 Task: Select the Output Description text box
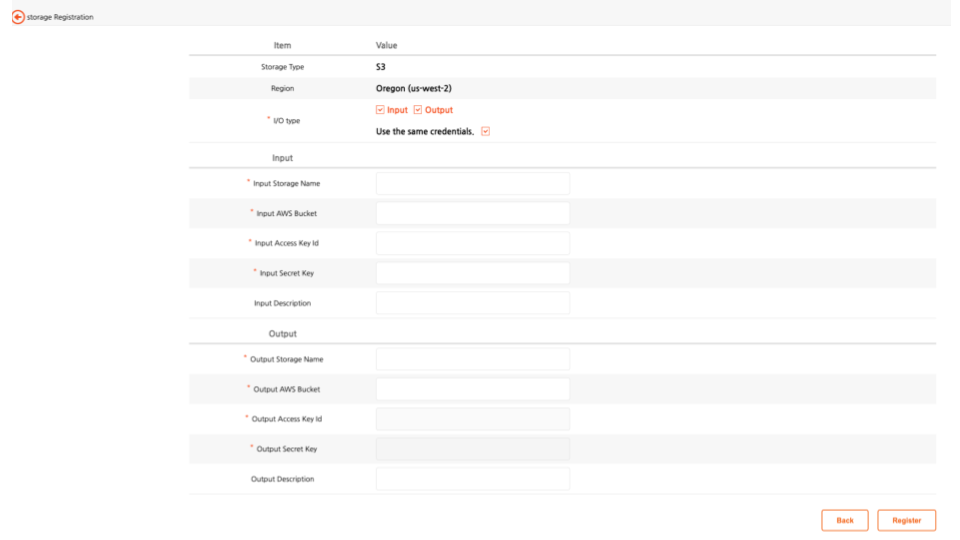click(472, 479)
